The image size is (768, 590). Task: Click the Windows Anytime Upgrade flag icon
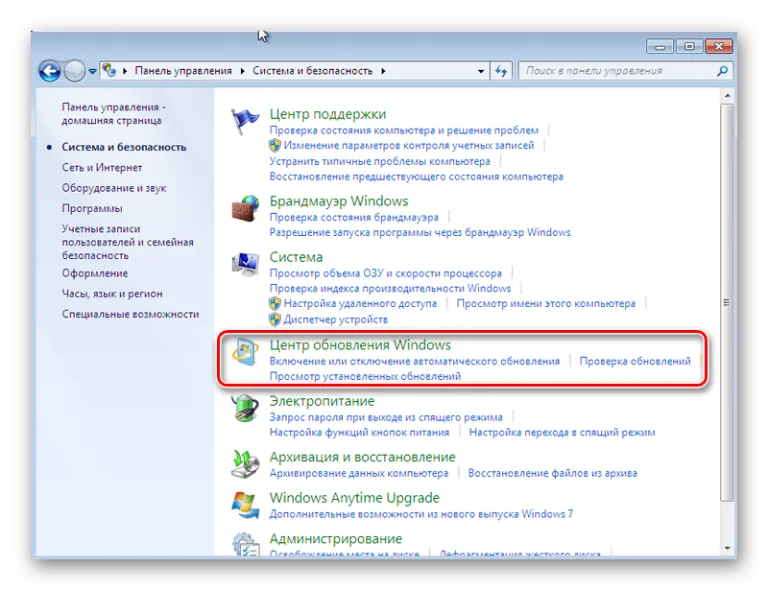(245, 505)
